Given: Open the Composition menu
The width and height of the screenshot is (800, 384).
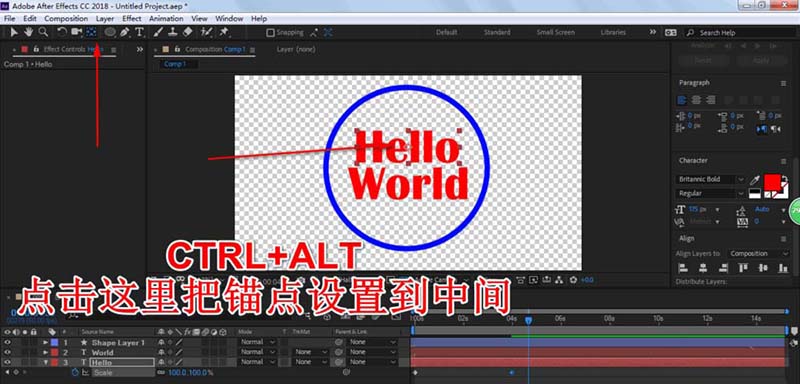Looking at the screenshot, I should click(66, 19).
